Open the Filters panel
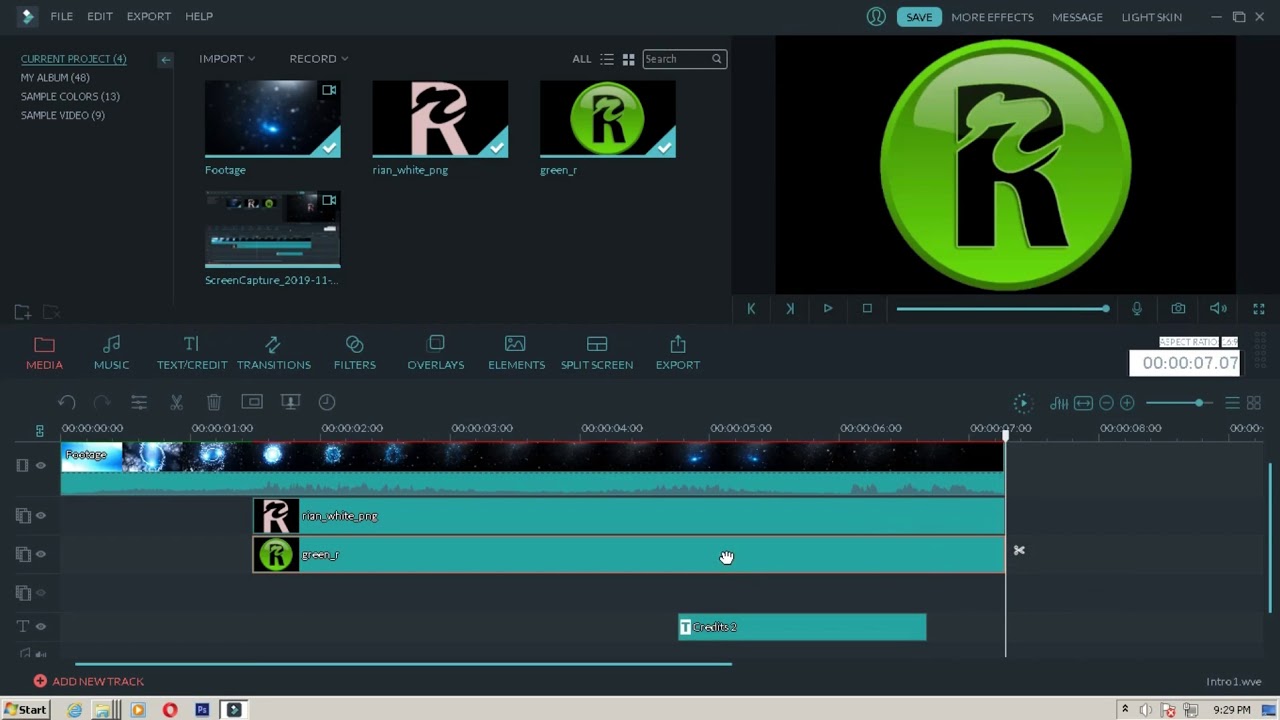Image resolution: width=1280 pixels, height=720 pixels. pos(354,353)
